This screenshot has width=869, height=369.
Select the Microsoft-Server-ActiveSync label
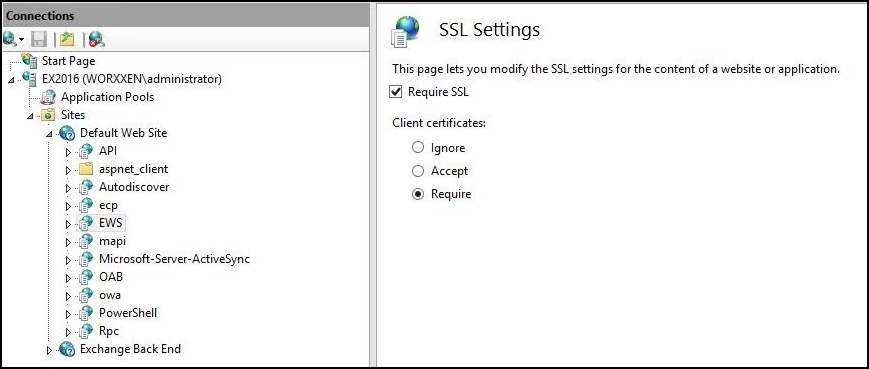tap(175, 259)
